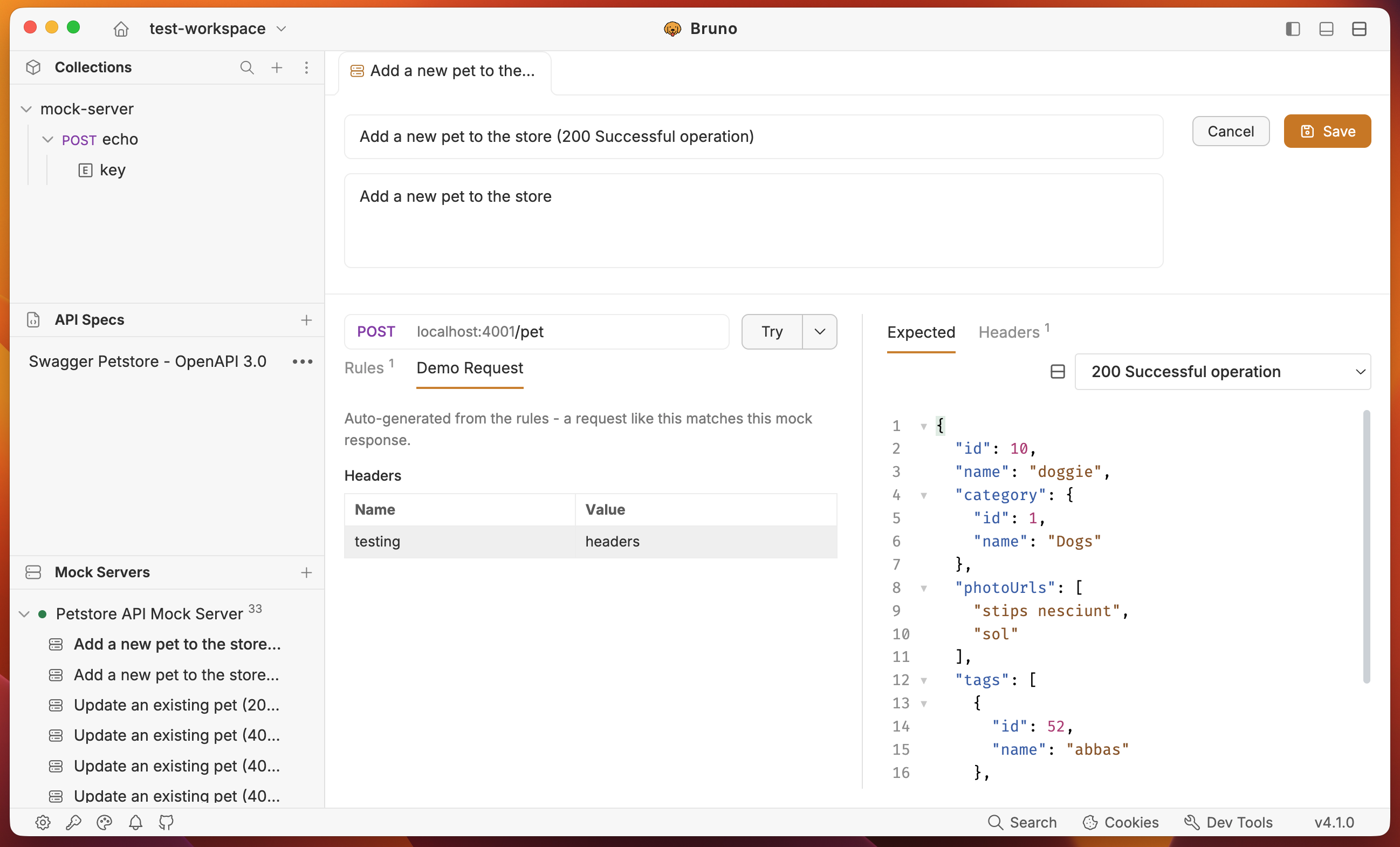Toggle the bottom panel layout icon
Viewport: 1400px width, 847px height.
click(x=1326, y=29)
